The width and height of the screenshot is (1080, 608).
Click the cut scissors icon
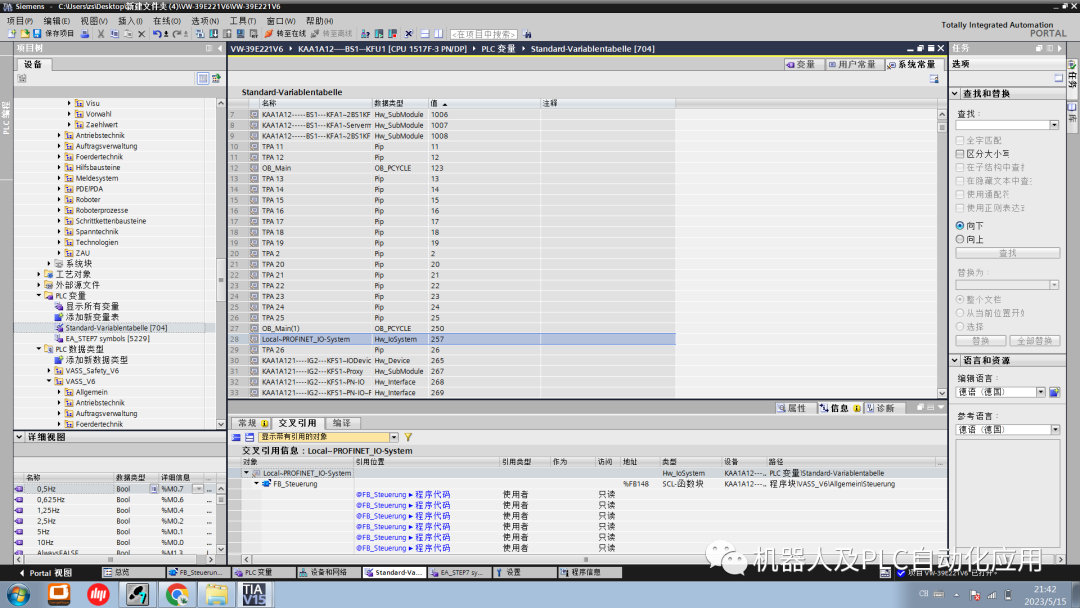point(101,34)
